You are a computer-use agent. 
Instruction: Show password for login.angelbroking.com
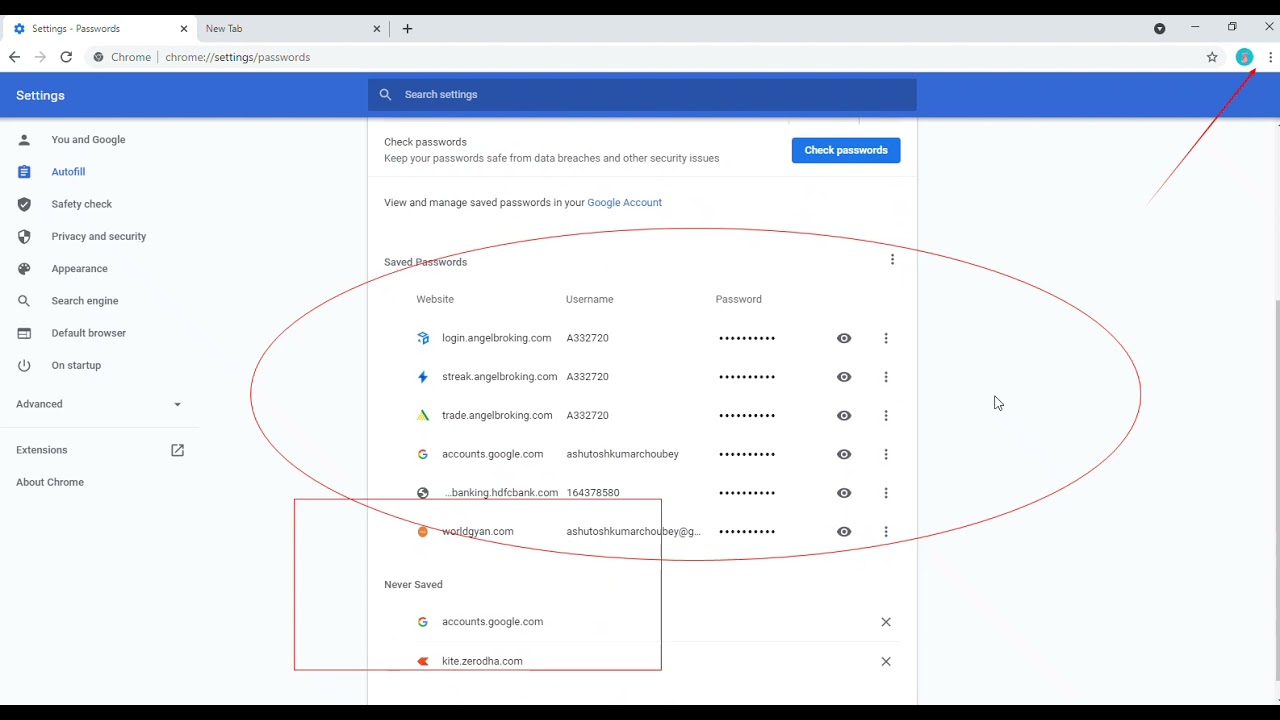click(844, 338)
